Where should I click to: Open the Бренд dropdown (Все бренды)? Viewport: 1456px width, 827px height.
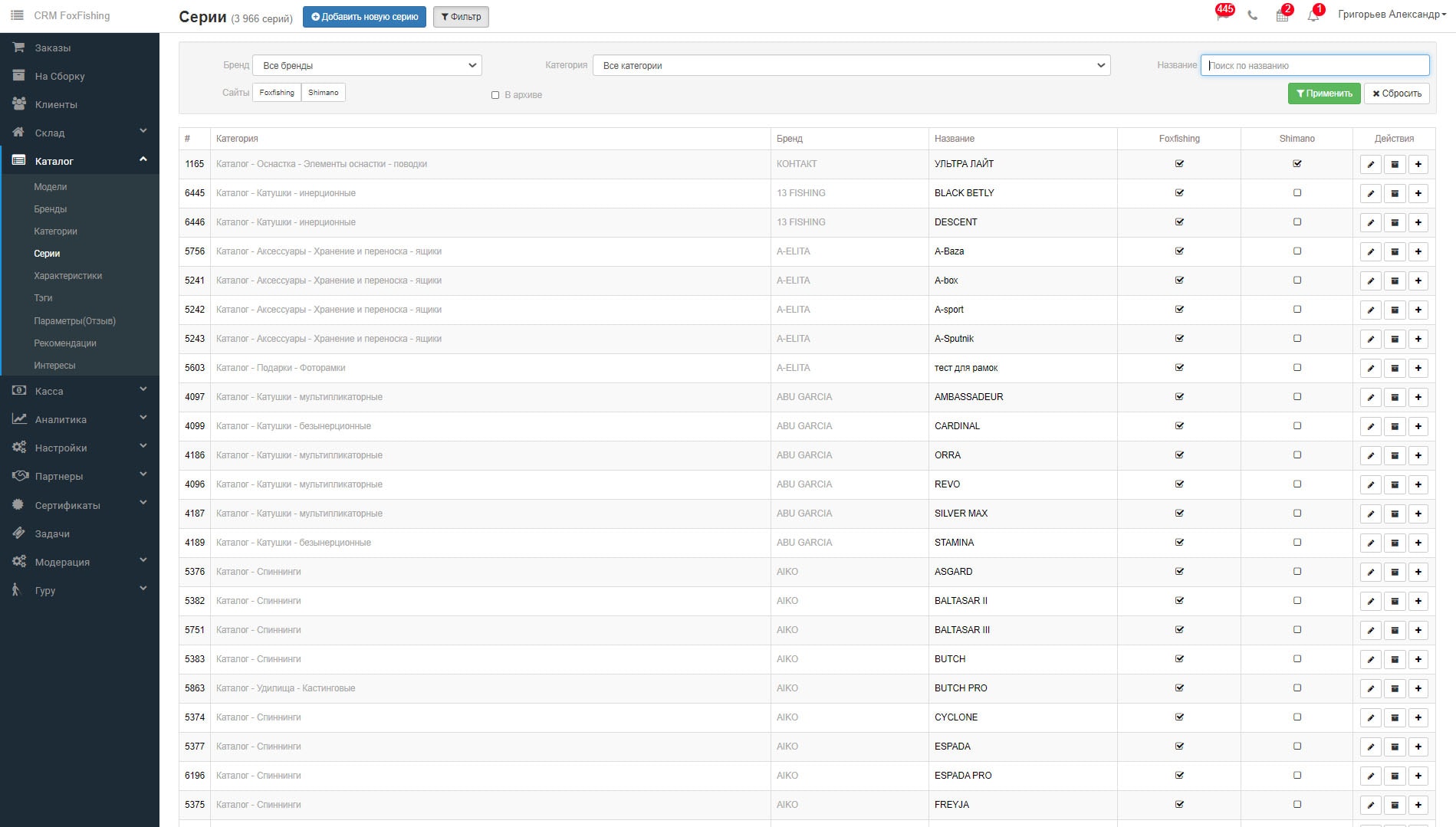(367, 65)
